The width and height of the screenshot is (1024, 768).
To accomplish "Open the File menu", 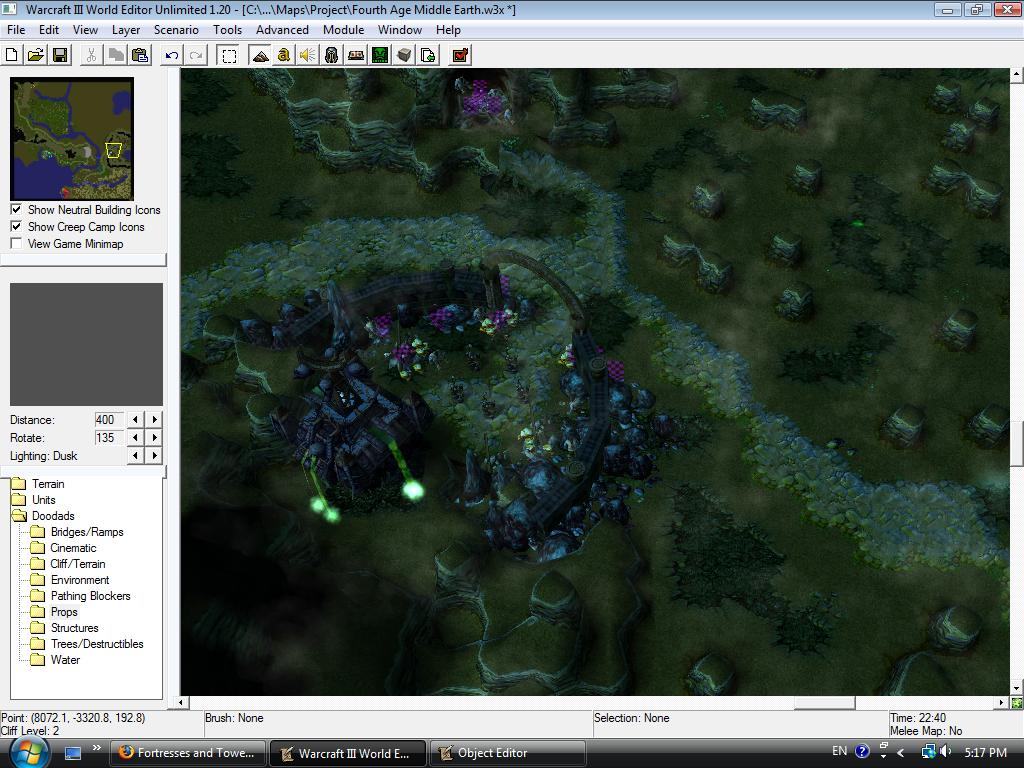I will click(x=16, y=29).
